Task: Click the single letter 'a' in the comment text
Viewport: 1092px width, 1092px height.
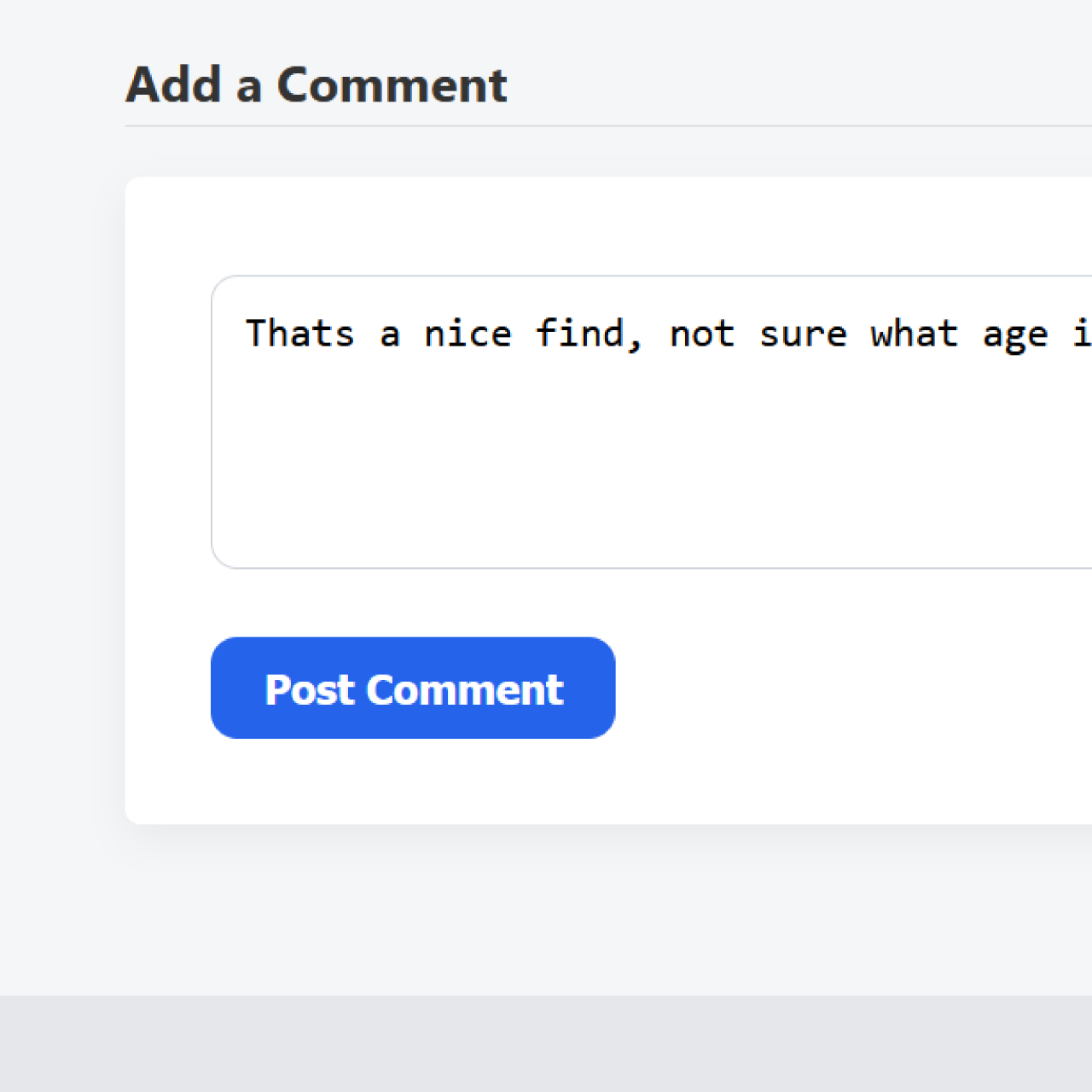Action: tap(390, 335)
